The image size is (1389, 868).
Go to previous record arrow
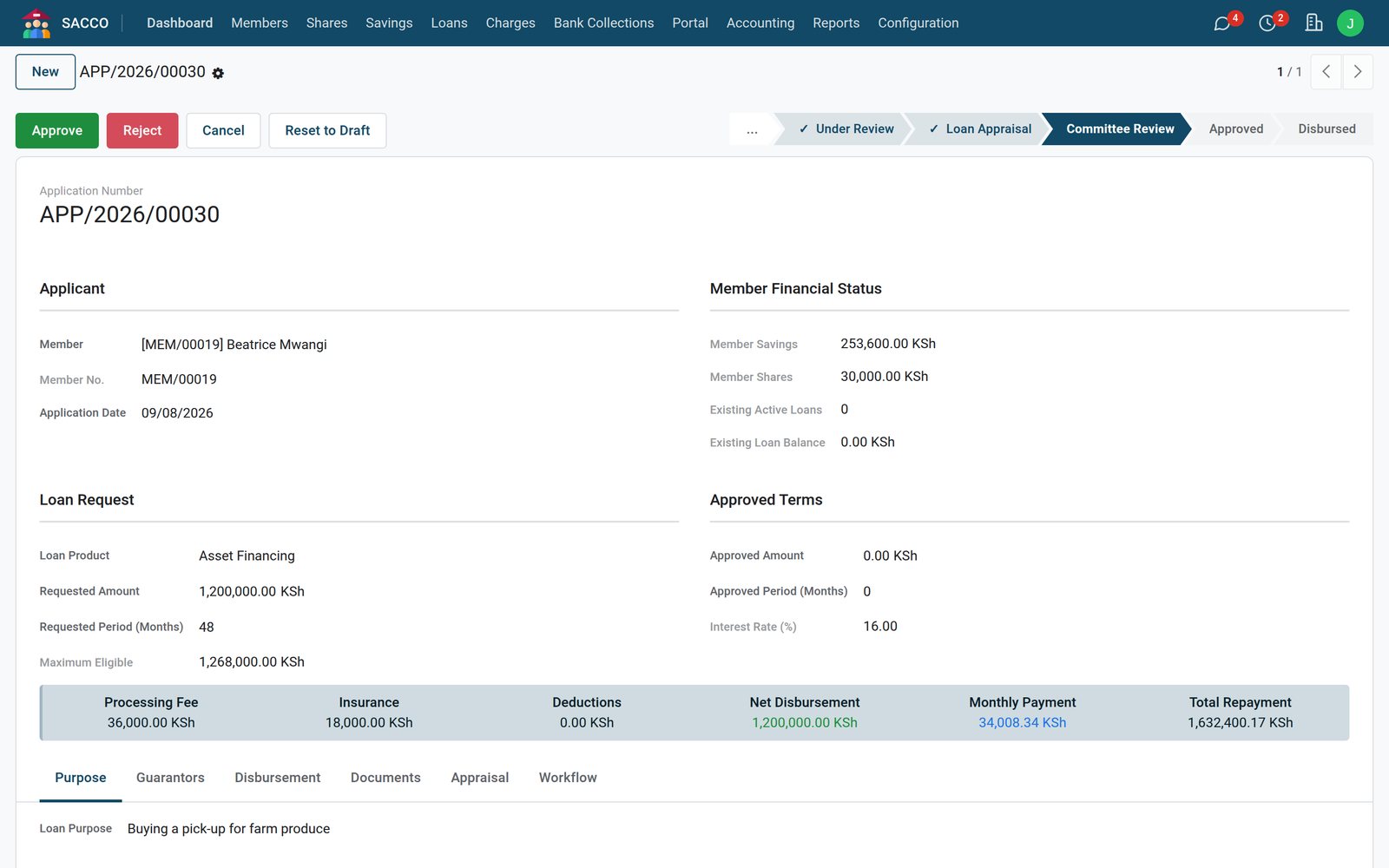tap(1326, 72)
